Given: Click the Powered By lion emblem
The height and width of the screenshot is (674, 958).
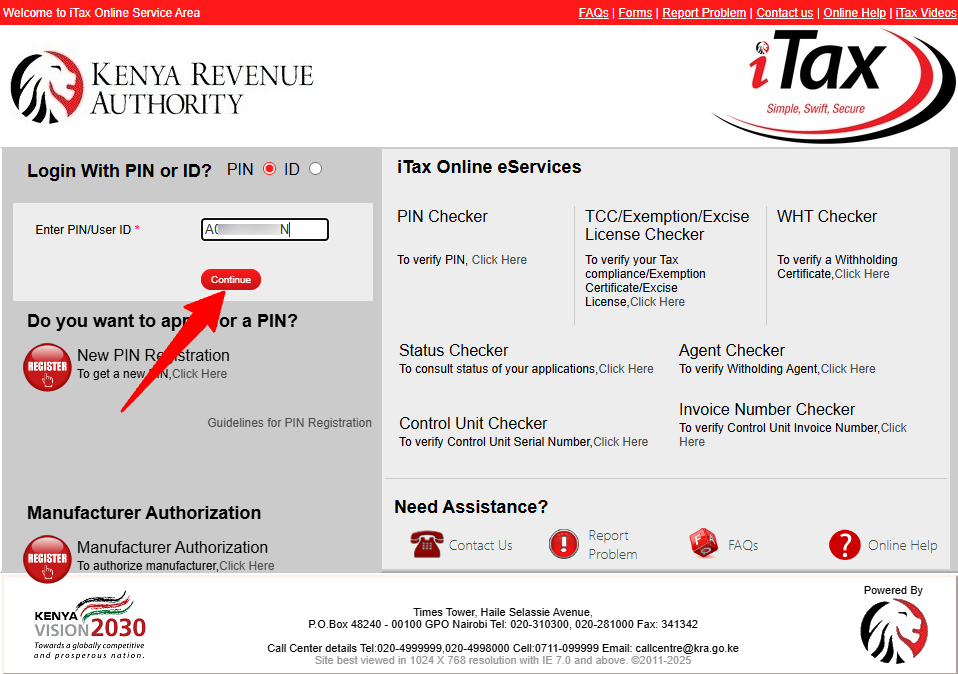Looking at the screenshot, I should pyautogui.click(x=893, y=633).
